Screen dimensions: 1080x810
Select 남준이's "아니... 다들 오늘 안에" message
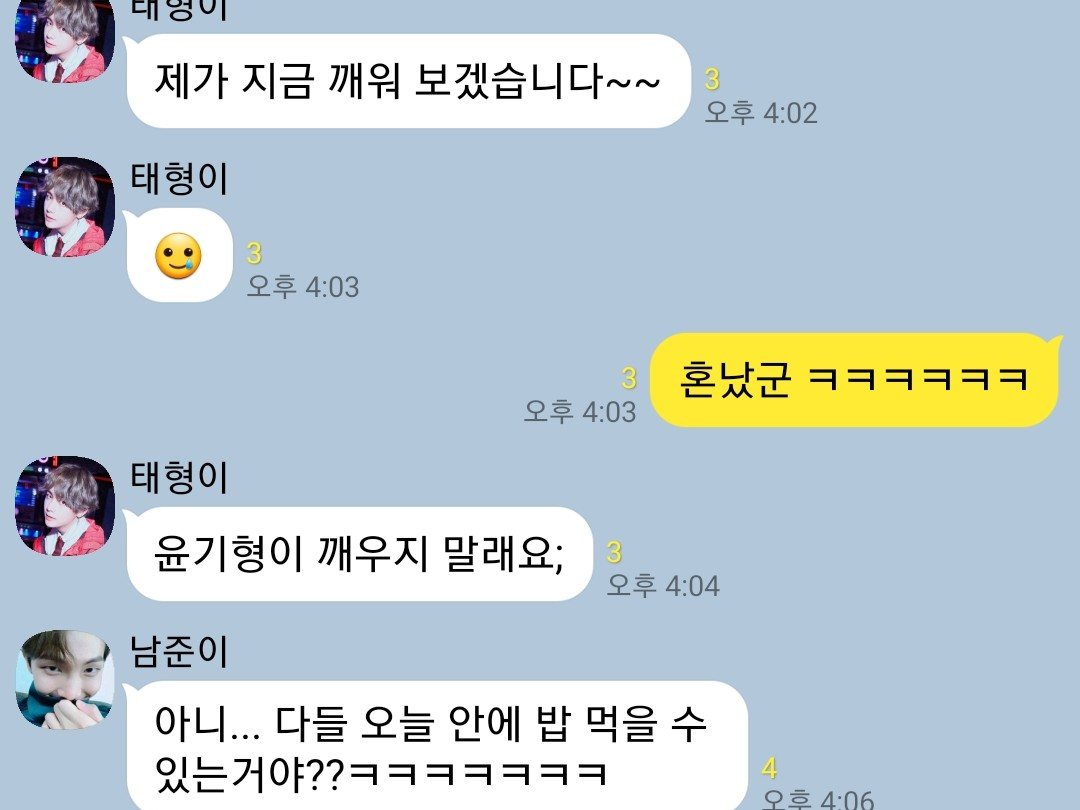(x=437, y=746)
